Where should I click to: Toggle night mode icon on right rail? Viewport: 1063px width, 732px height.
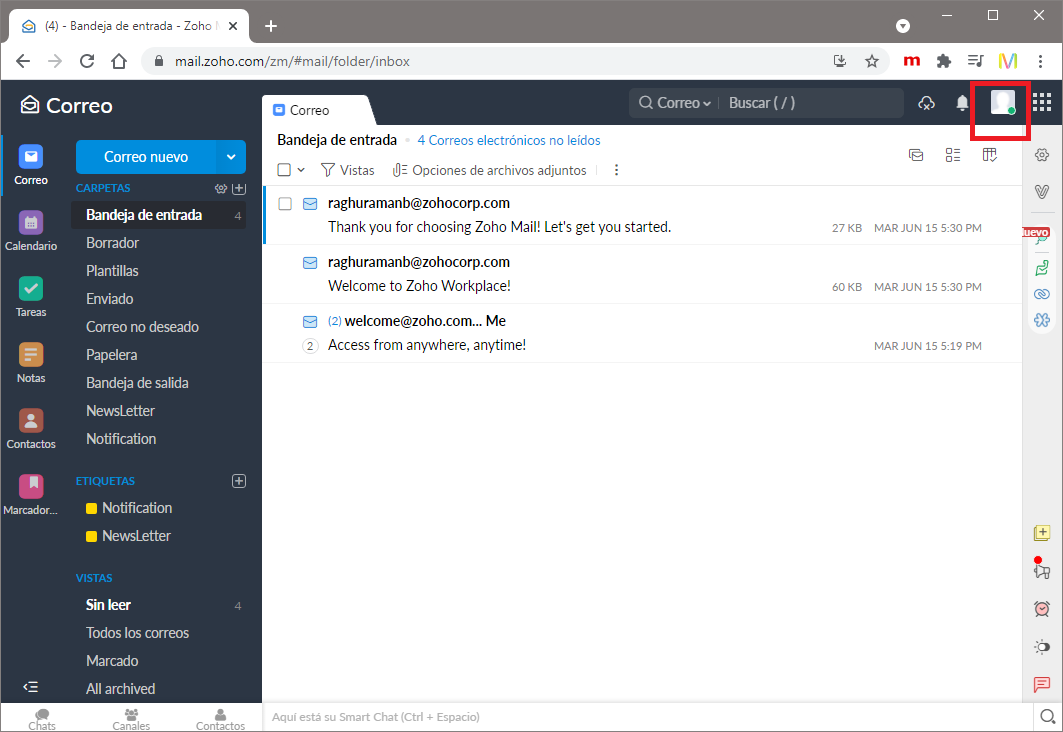[x=1042, y=647]
